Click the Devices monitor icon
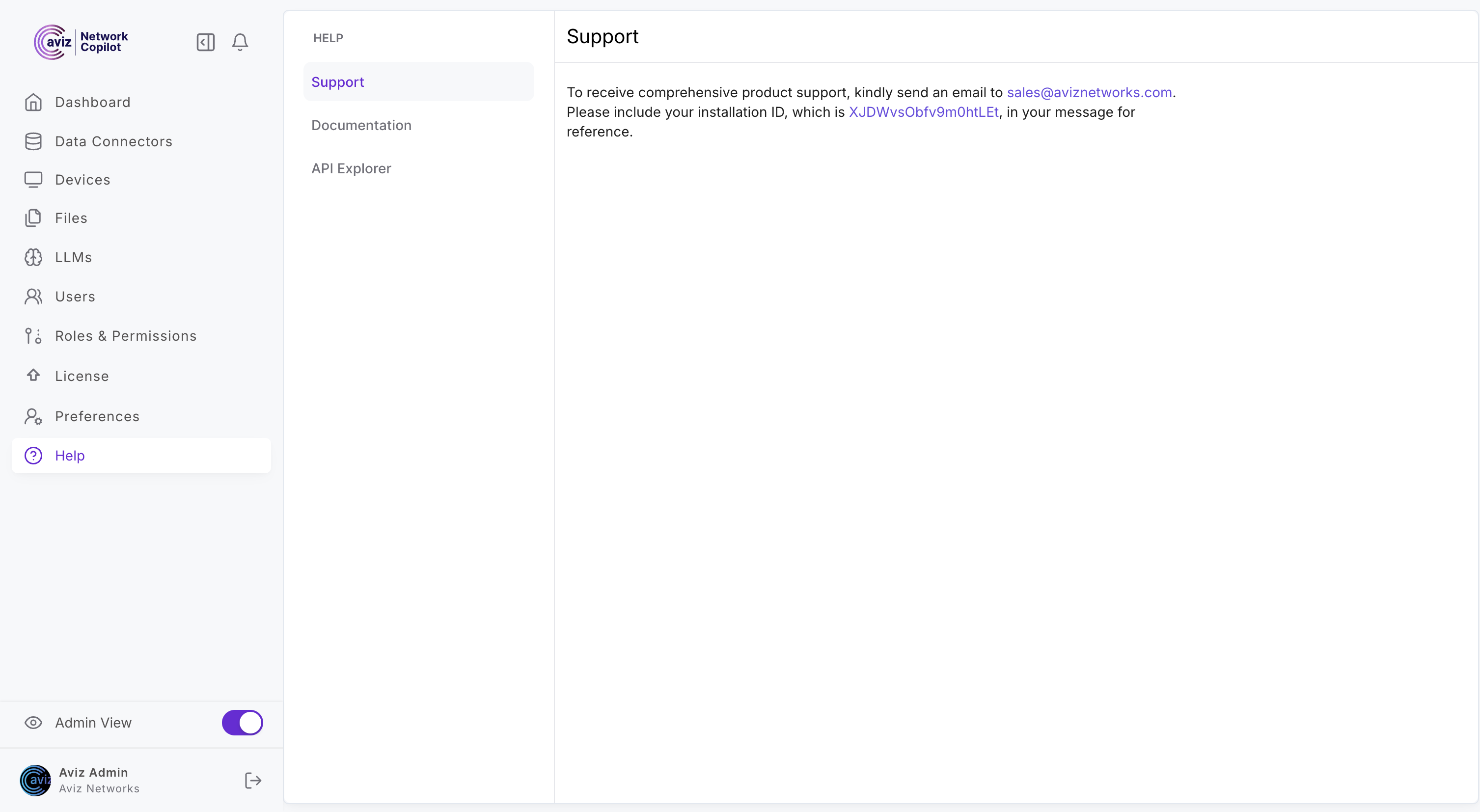The height and width of the screenshot is (812, 1480). pyautogui.click(x=33, y=180)
